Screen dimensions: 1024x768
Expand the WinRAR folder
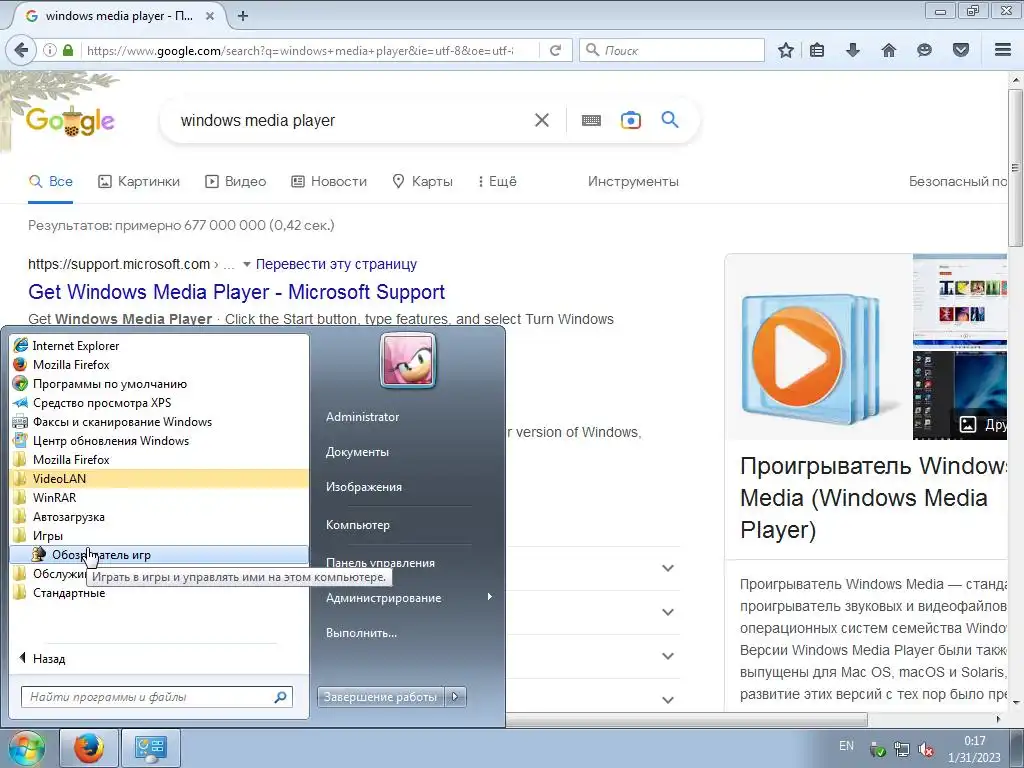click(x=159, y=498)
